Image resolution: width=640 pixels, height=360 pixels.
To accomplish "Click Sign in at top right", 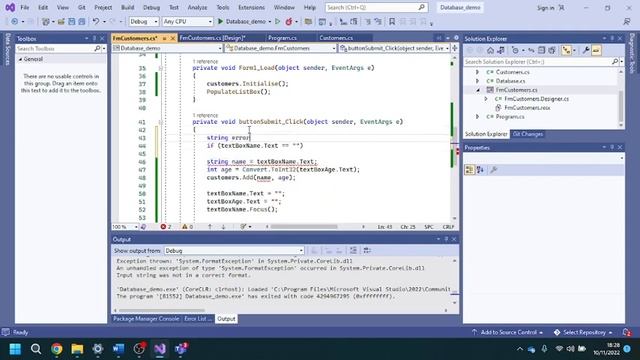I will pyautogui.click(x=546, y=8).
